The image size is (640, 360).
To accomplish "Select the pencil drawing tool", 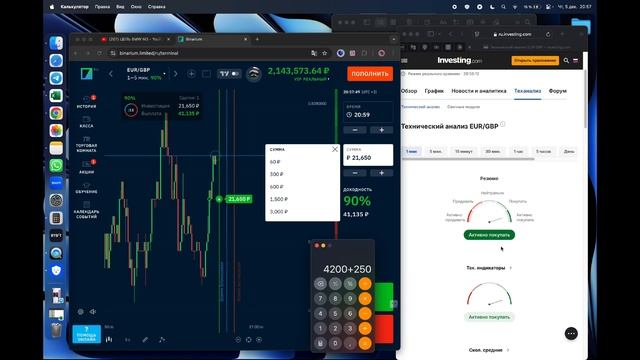I will click(145, 339).
